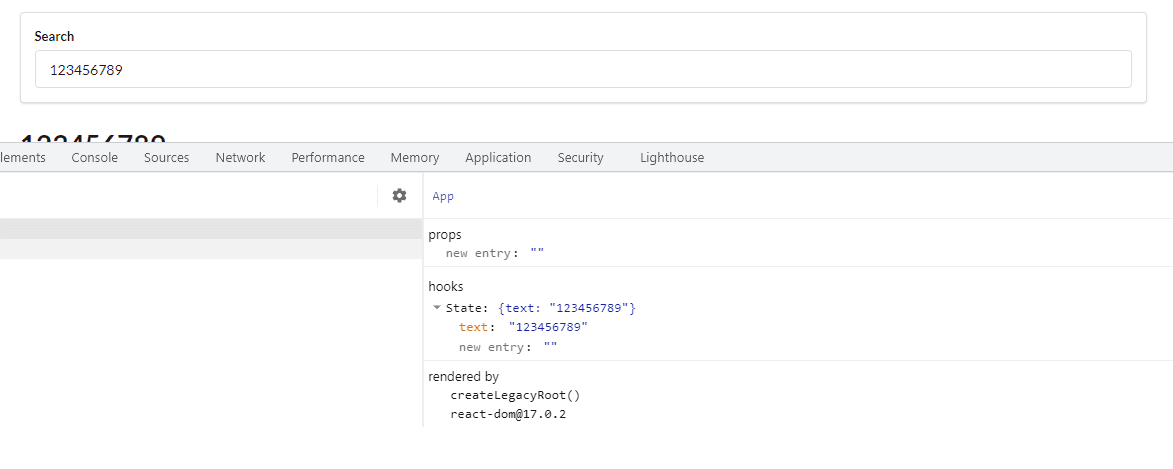Select createLegacyRoot() in rendered by list

tap(508, 395)
